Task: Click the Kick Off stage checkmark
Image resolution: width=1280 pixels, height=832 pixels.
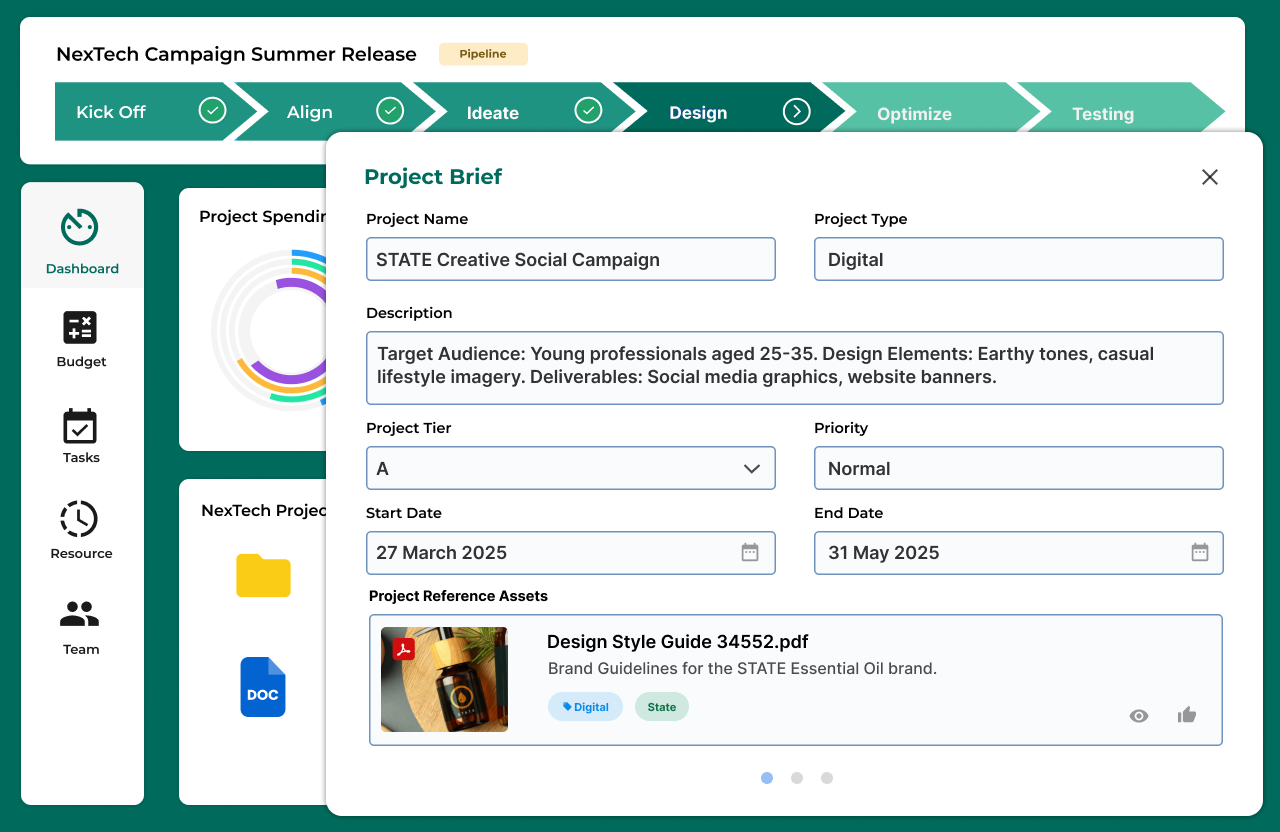Action: pyautogui.click(x=212, y=111)
